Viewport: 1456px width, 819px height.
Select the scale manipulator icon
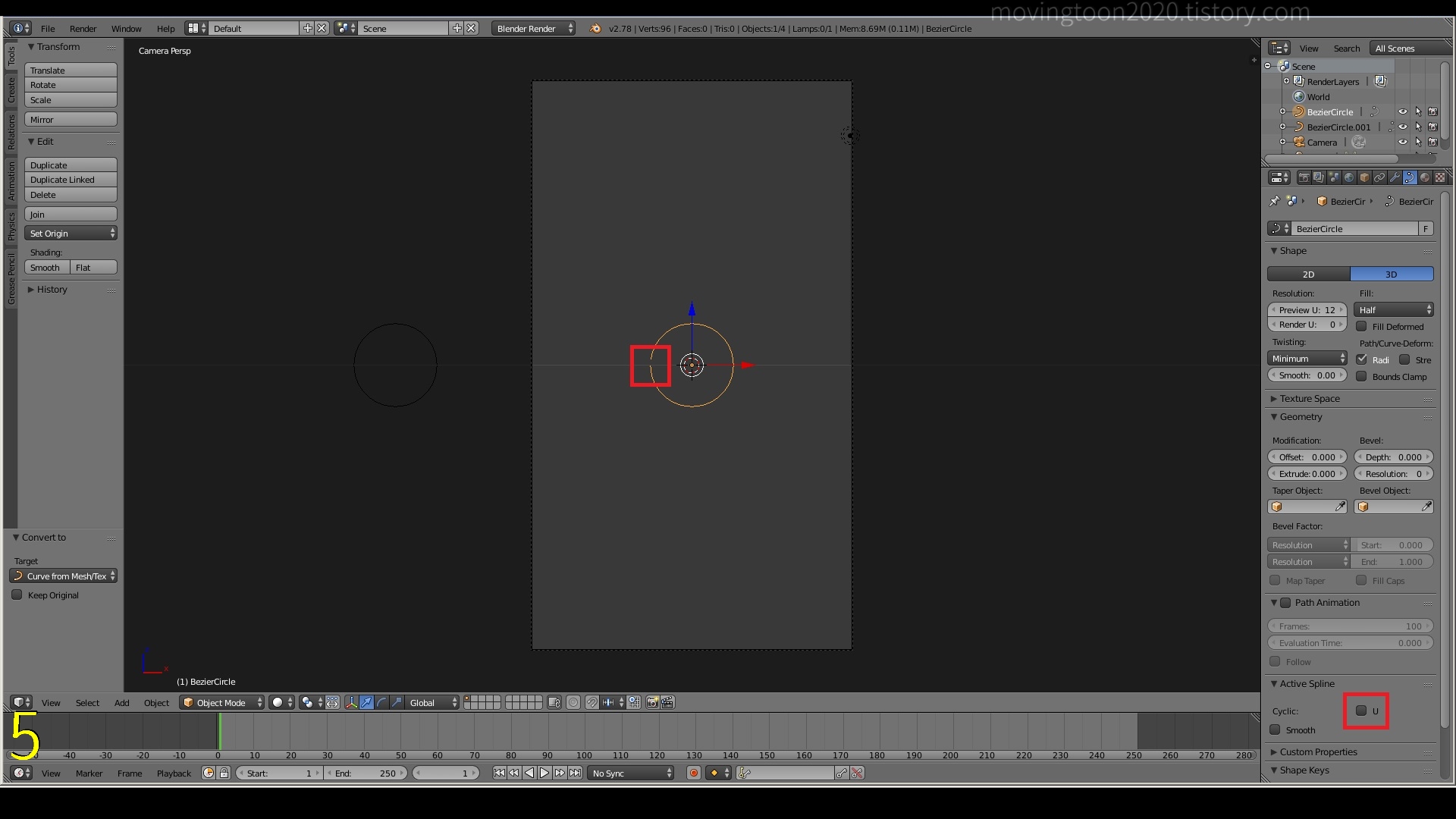click(x=397, y=703)
